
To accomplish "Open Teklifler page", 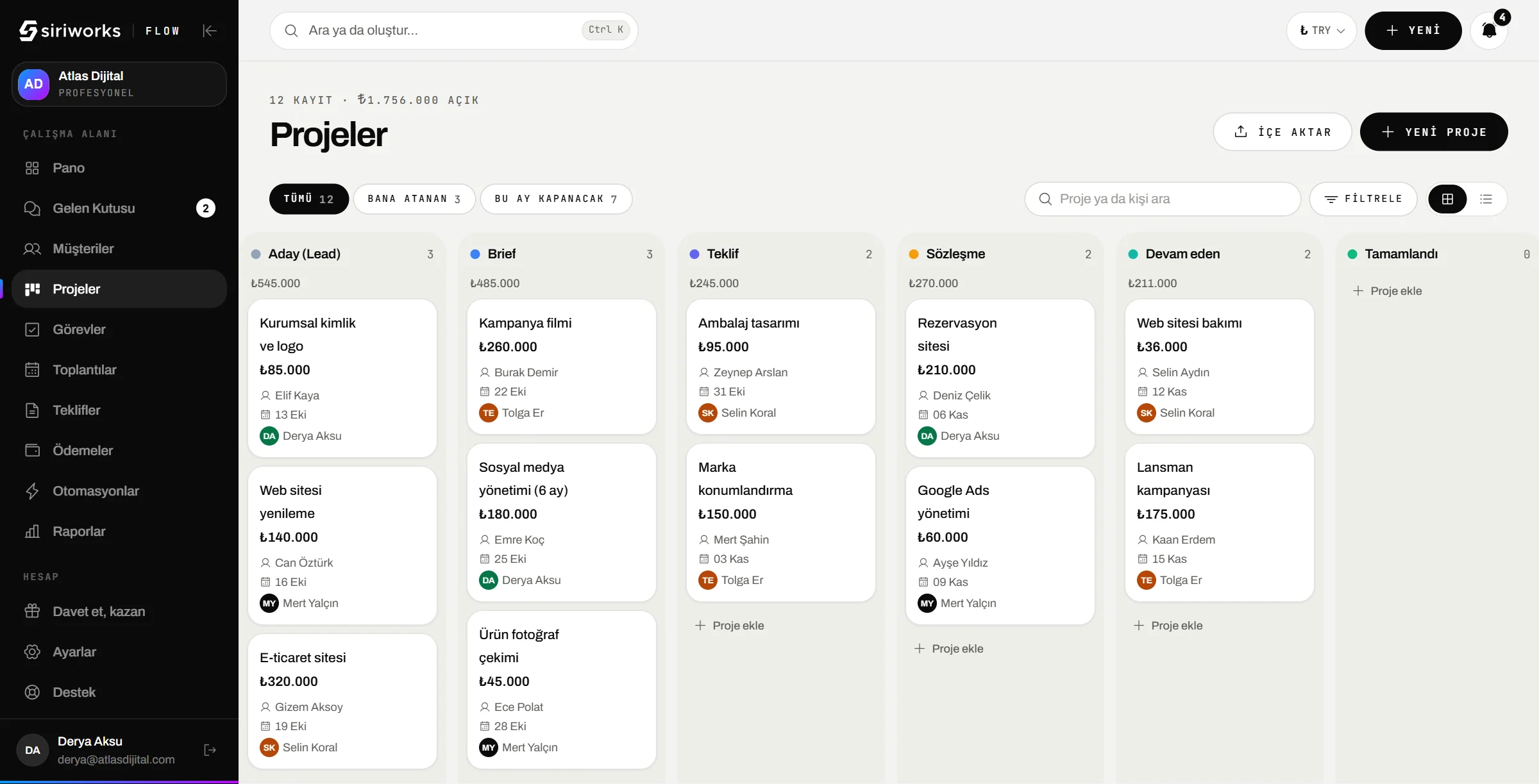I will 119,410.
